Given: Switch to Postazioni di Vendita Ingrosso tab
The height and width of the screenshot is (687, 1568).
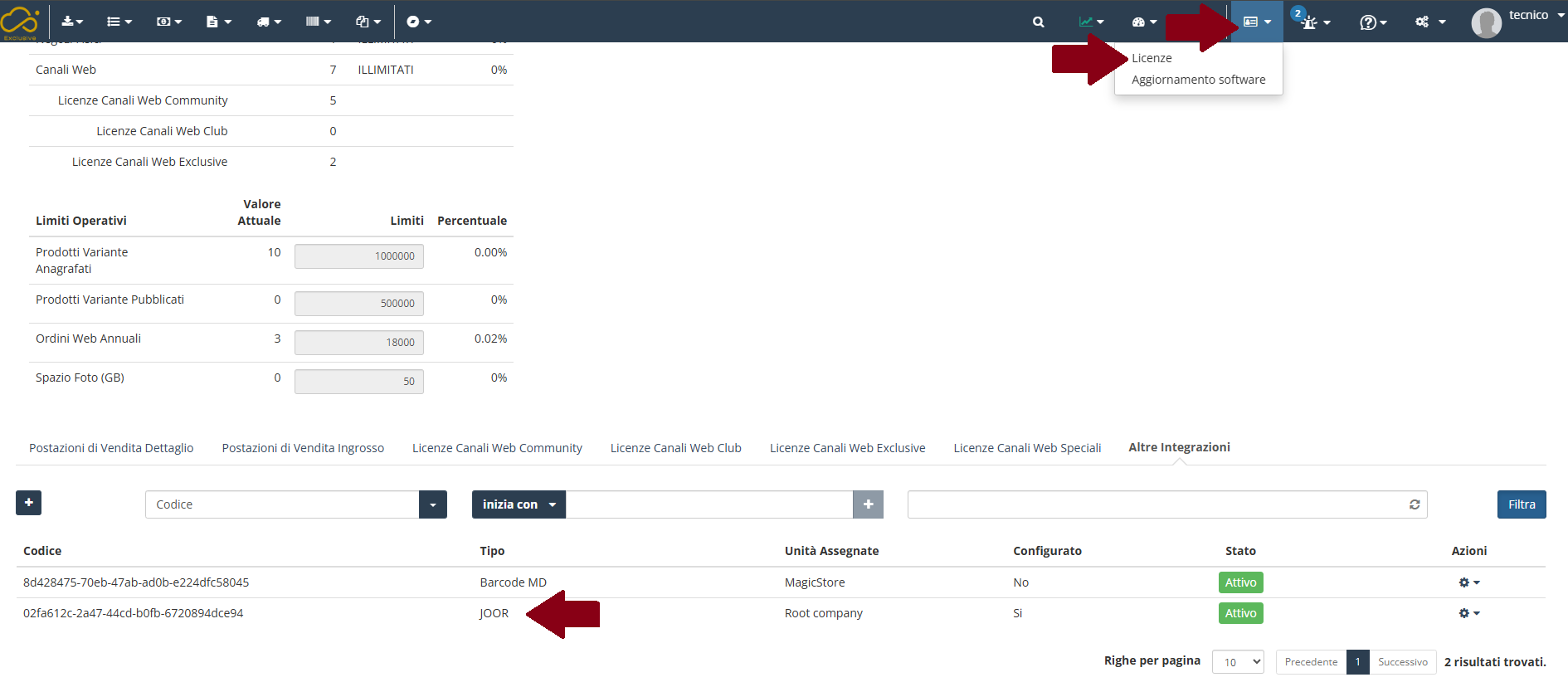Looking at the screenshot, I should point(303,448).
